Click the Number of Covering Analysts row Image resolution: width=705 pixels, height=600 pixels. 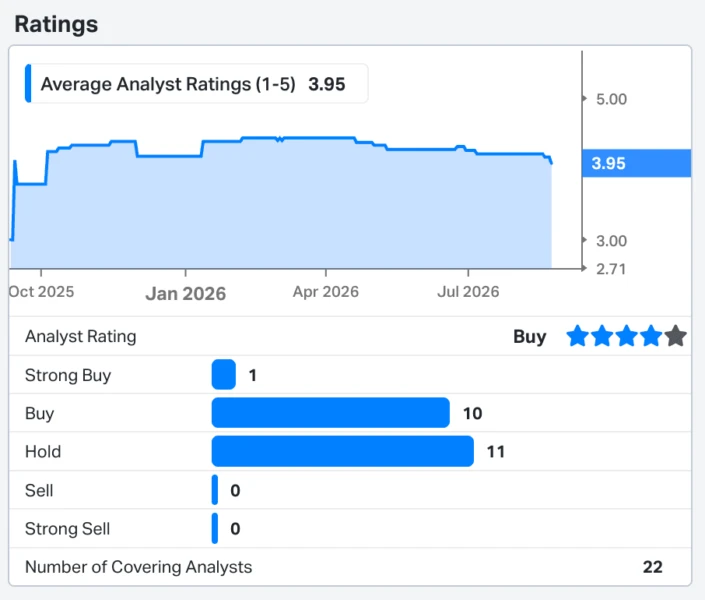pos(350,567)
